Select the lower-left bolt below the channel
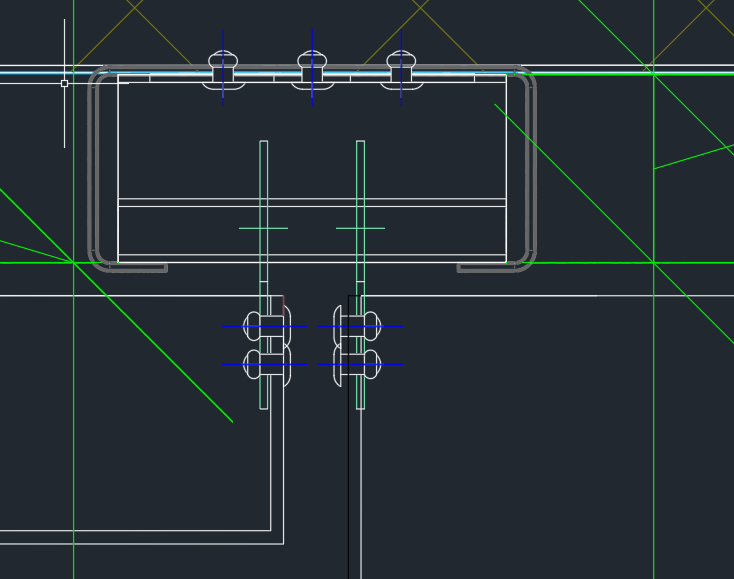 265,364
